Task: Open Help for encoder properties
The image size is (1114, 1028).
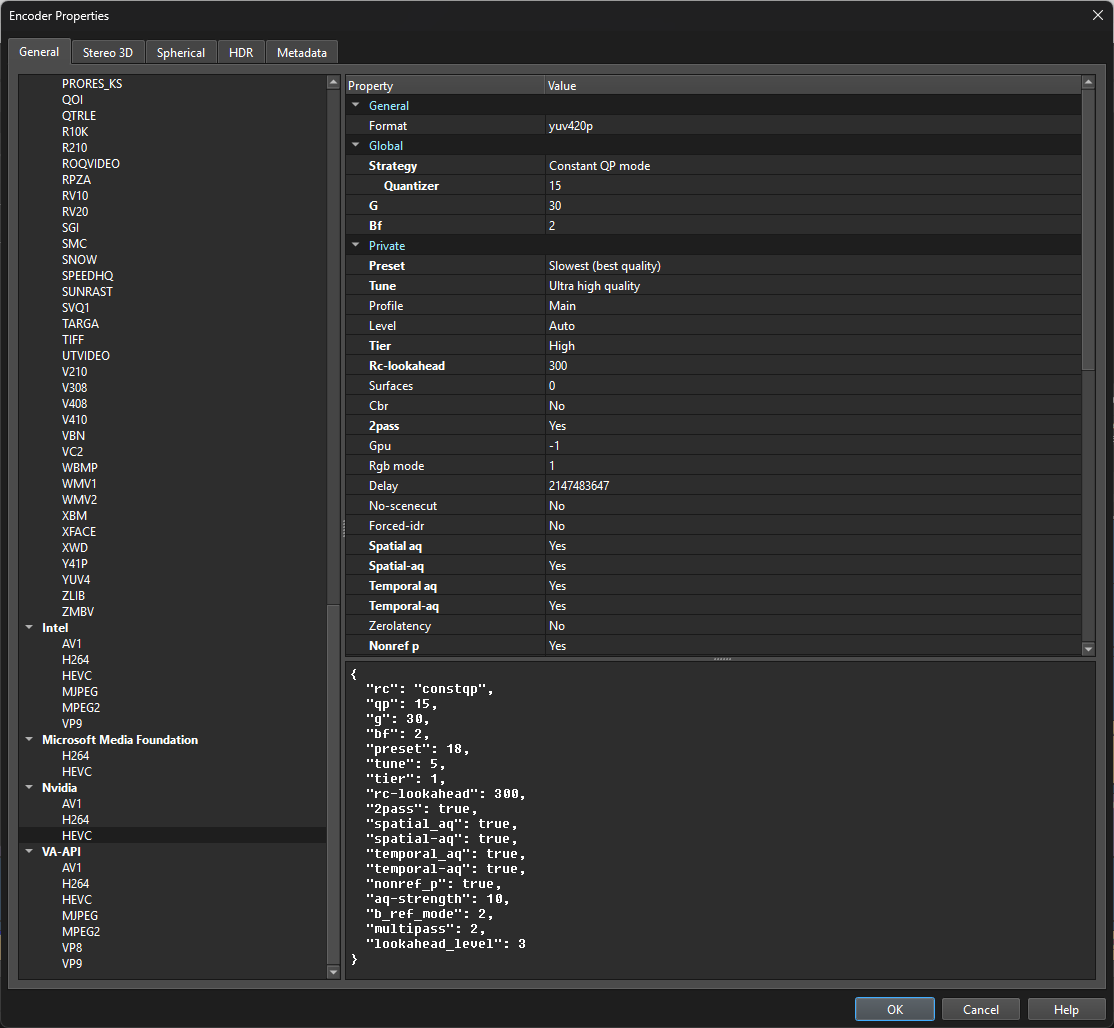Action: coord(1066,1009)
